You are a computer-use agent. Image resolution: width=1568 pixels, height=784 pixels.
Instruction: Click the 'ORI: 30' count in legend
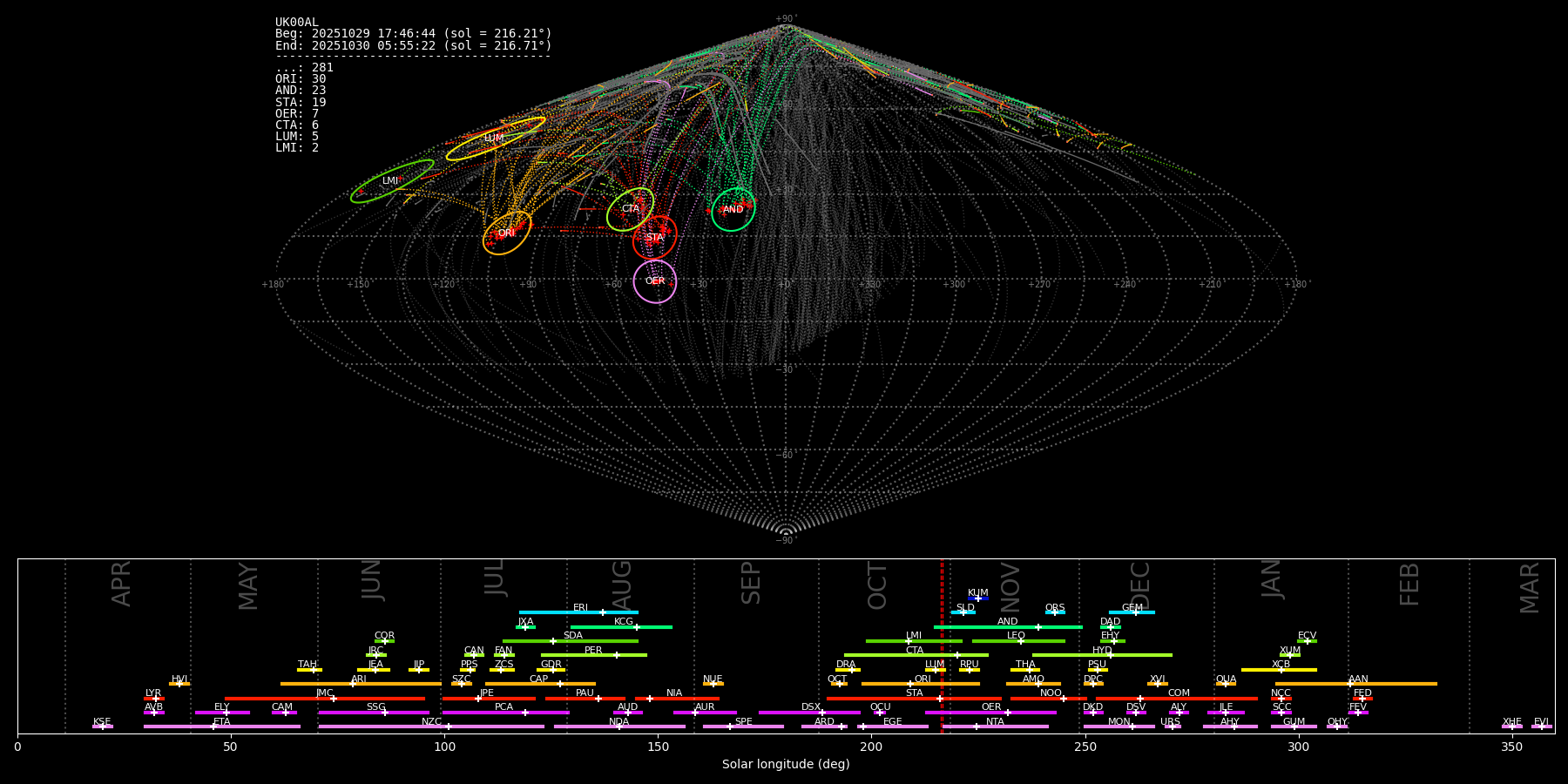(301, 78)
